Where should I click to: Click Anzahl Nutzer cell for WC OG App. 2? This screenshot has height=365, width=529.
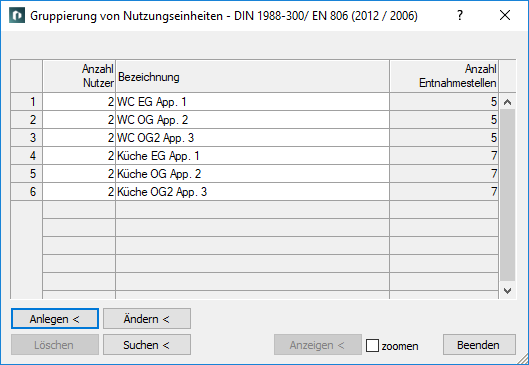coord(79,119)
